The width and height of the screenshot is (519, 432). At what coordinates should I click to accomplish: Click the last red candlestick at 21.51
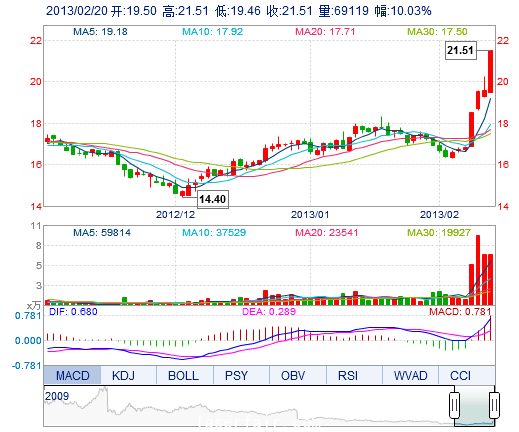click(491, 71)
